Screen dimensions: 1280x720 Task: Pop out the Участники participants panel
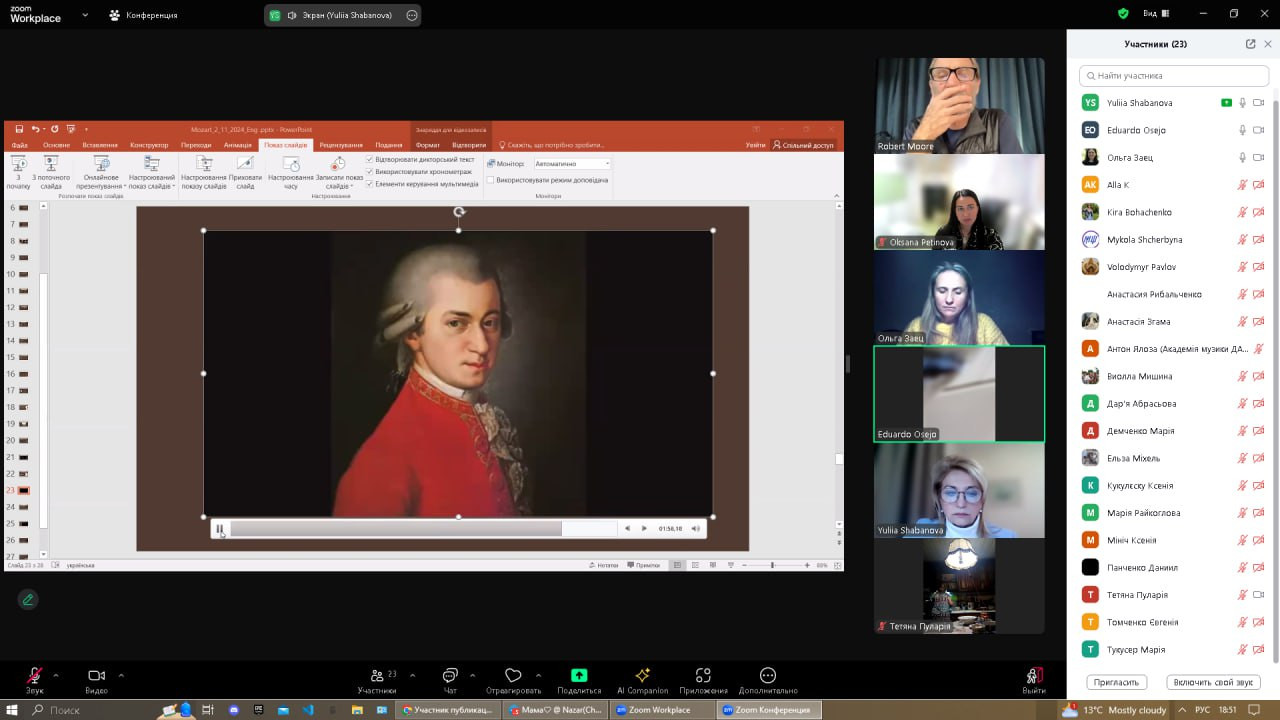1250,44
